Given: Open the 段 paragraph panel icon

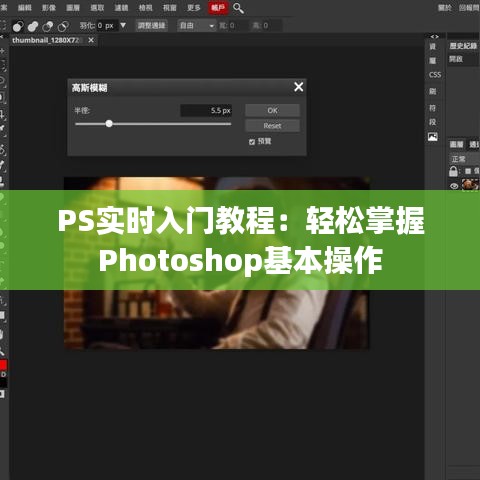Looking at the screenshot, I should pyautogui.click(x=433, y=122).
